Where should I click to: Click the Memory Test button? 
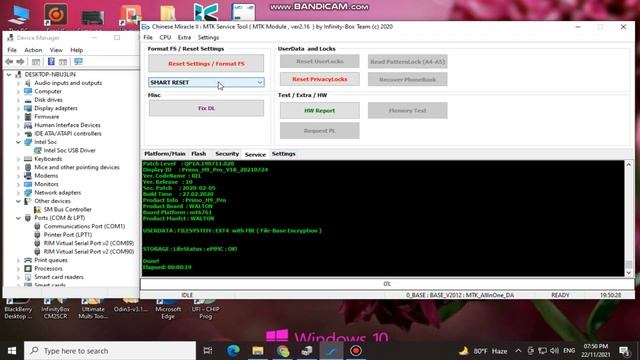pyautogui.click(x=407, y=111)
